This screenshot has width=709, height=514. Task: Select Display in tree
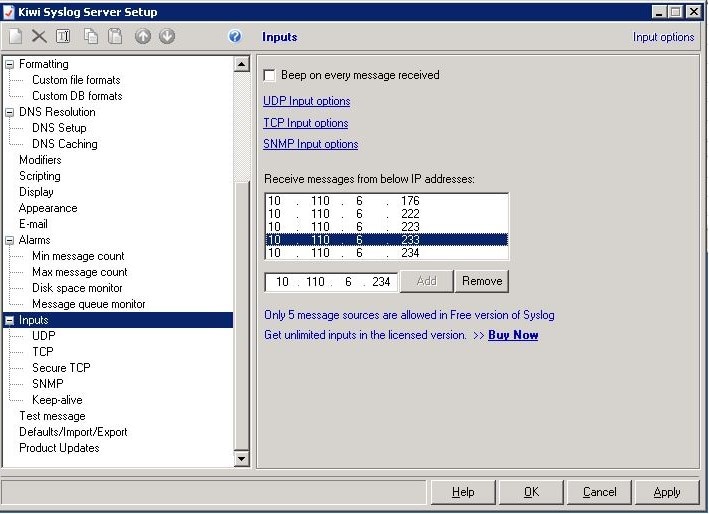coord(36,192)
